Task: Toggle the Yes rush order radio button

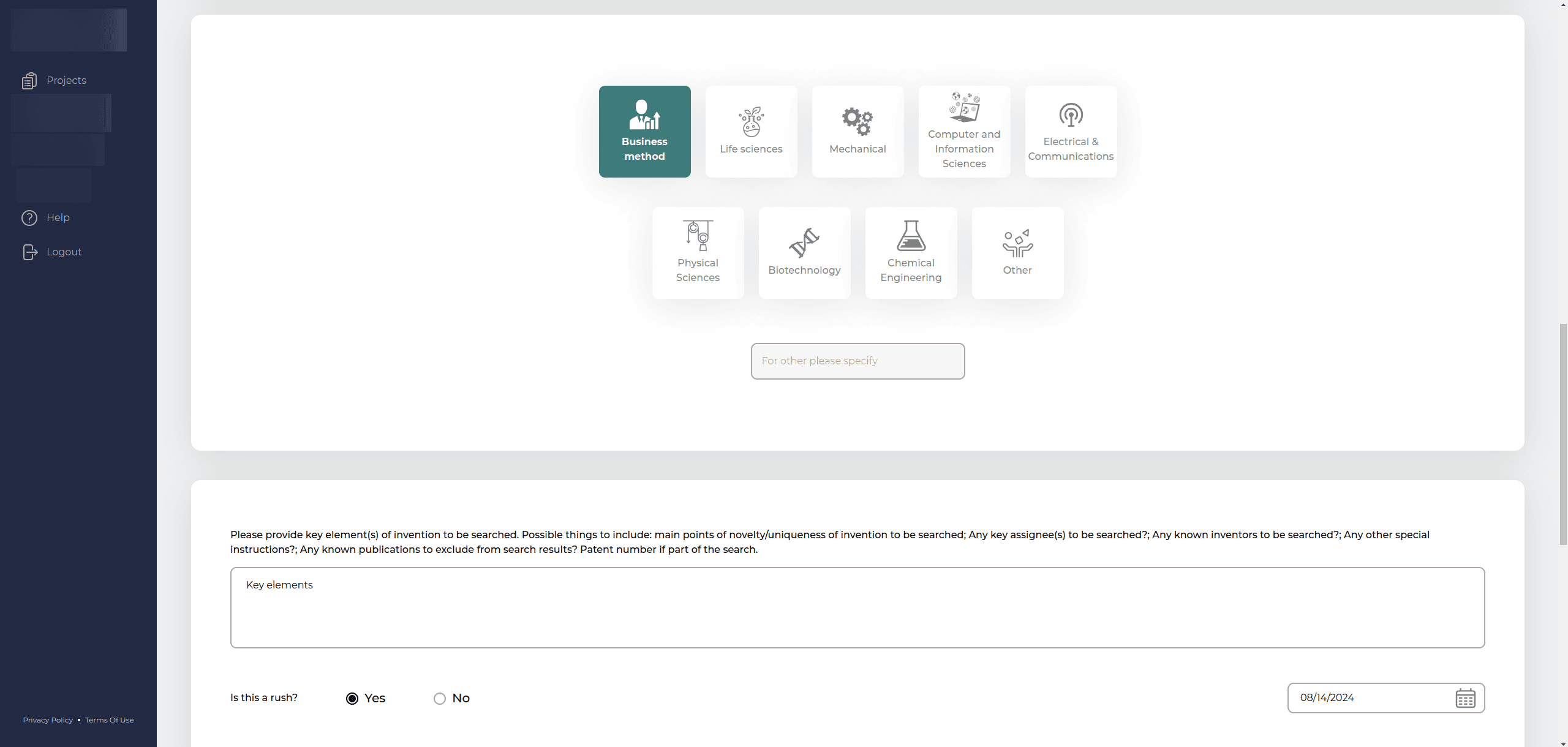Action: click(352, 698)
